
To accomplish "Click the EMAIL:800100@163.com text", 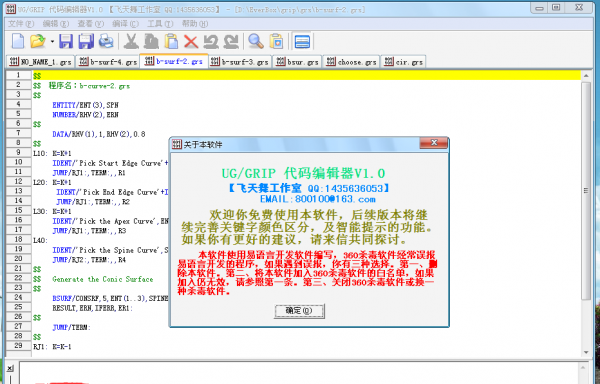I will (318, 199).
